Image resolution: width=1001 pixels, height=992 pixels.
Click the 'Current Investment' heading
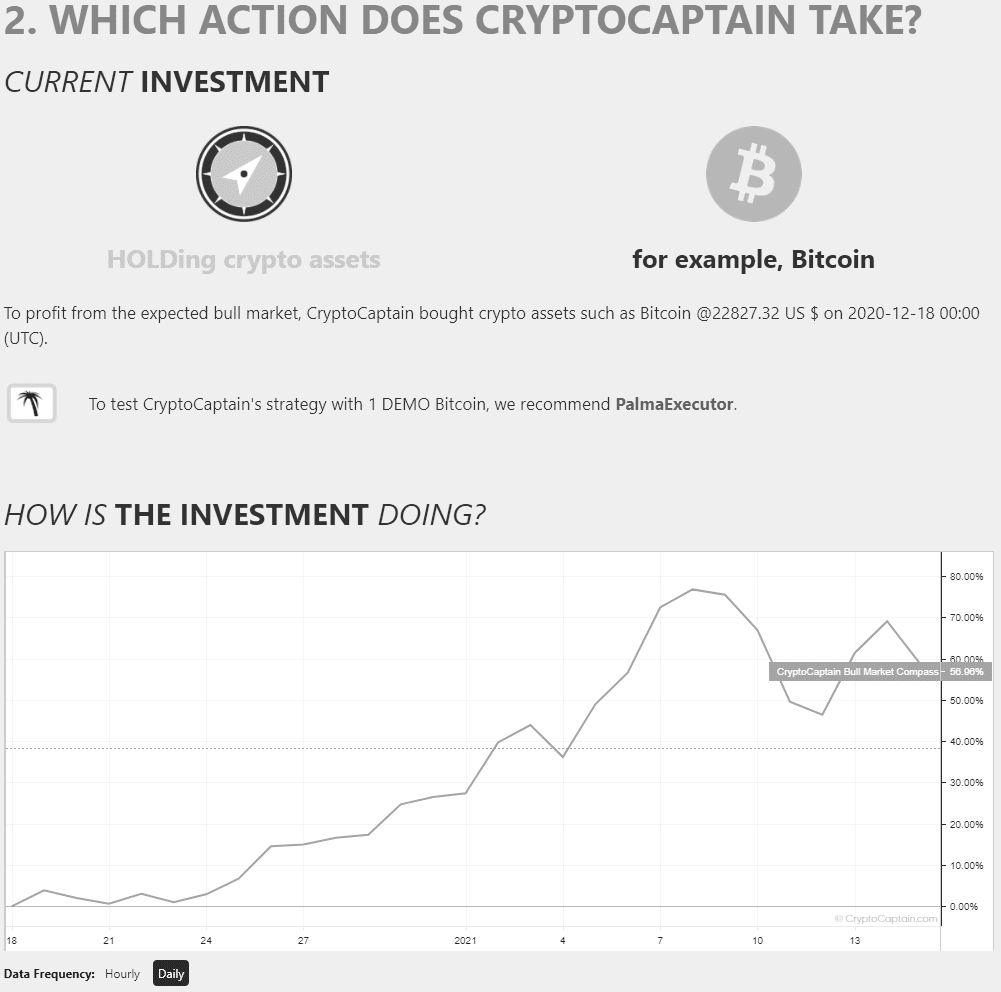(x=167, y=82)
